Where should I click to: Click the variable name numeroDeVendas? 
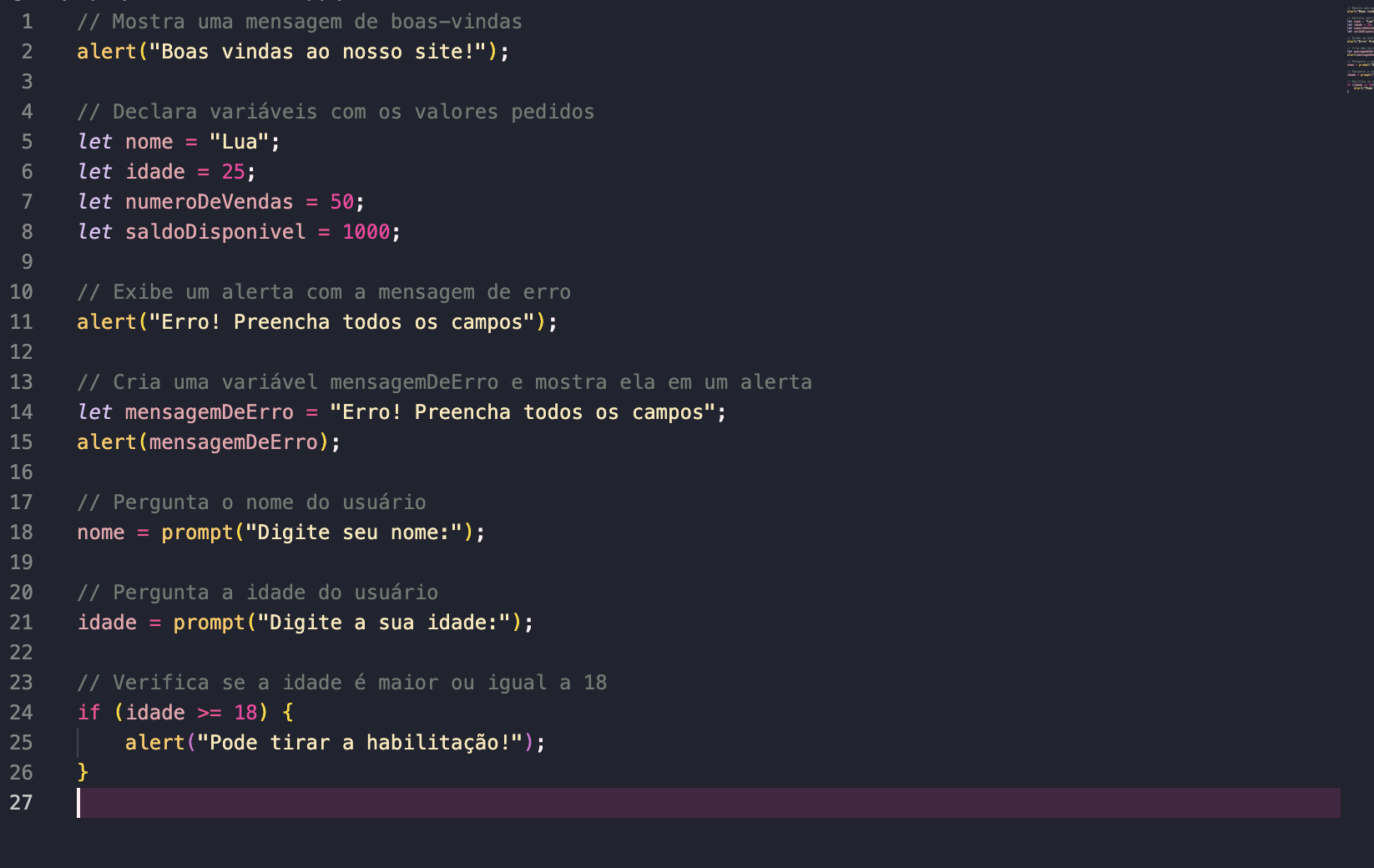pos(210,202)
